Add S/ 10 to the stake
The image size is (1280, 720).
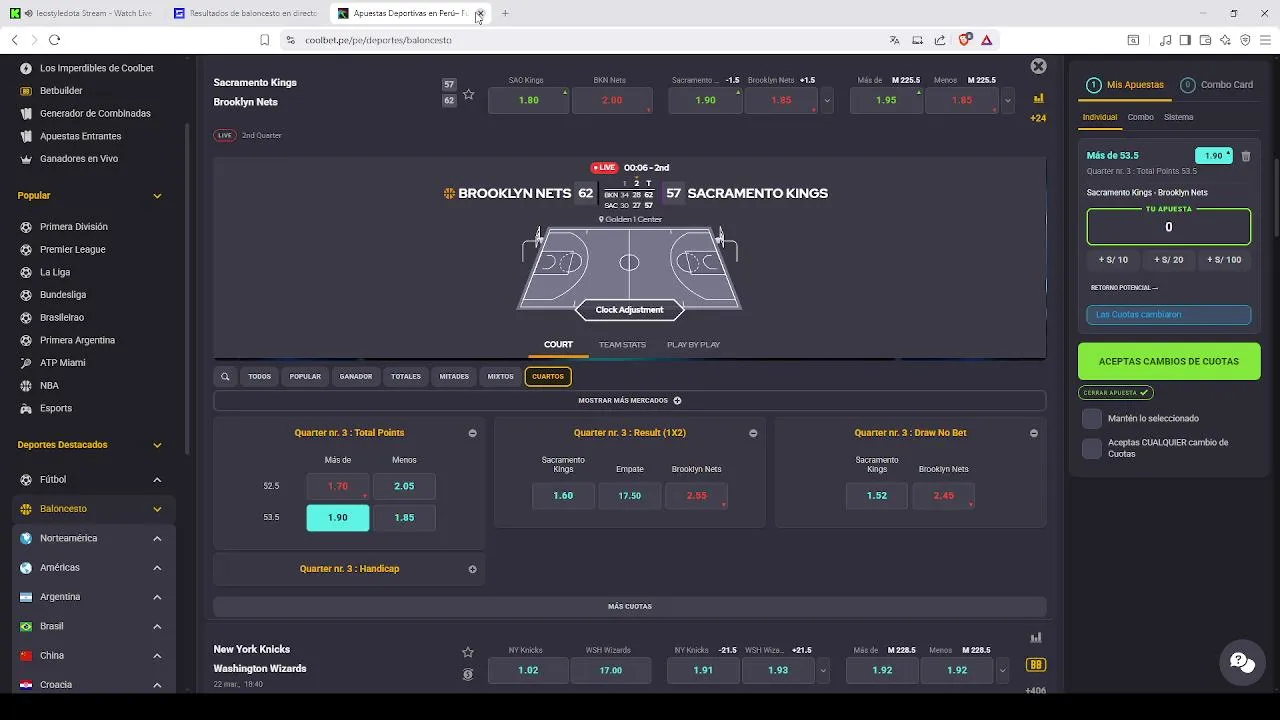pyautogui.click(x=1113, y=260)
